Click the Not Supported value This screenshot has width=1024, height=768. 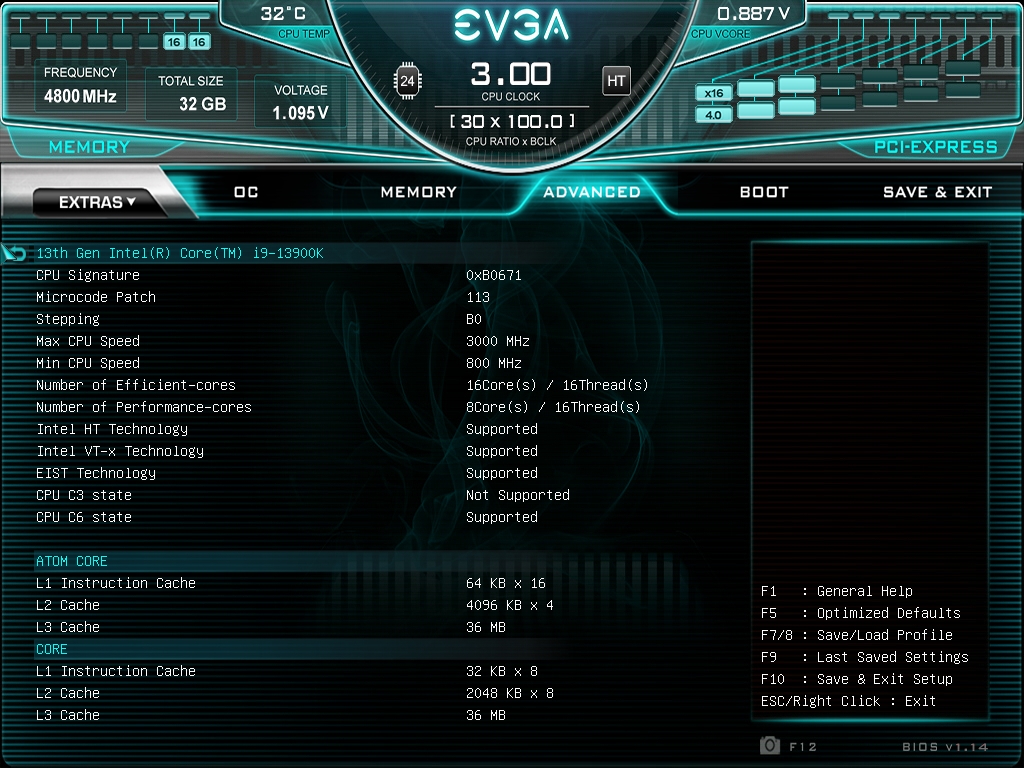(x=518, y=495)
